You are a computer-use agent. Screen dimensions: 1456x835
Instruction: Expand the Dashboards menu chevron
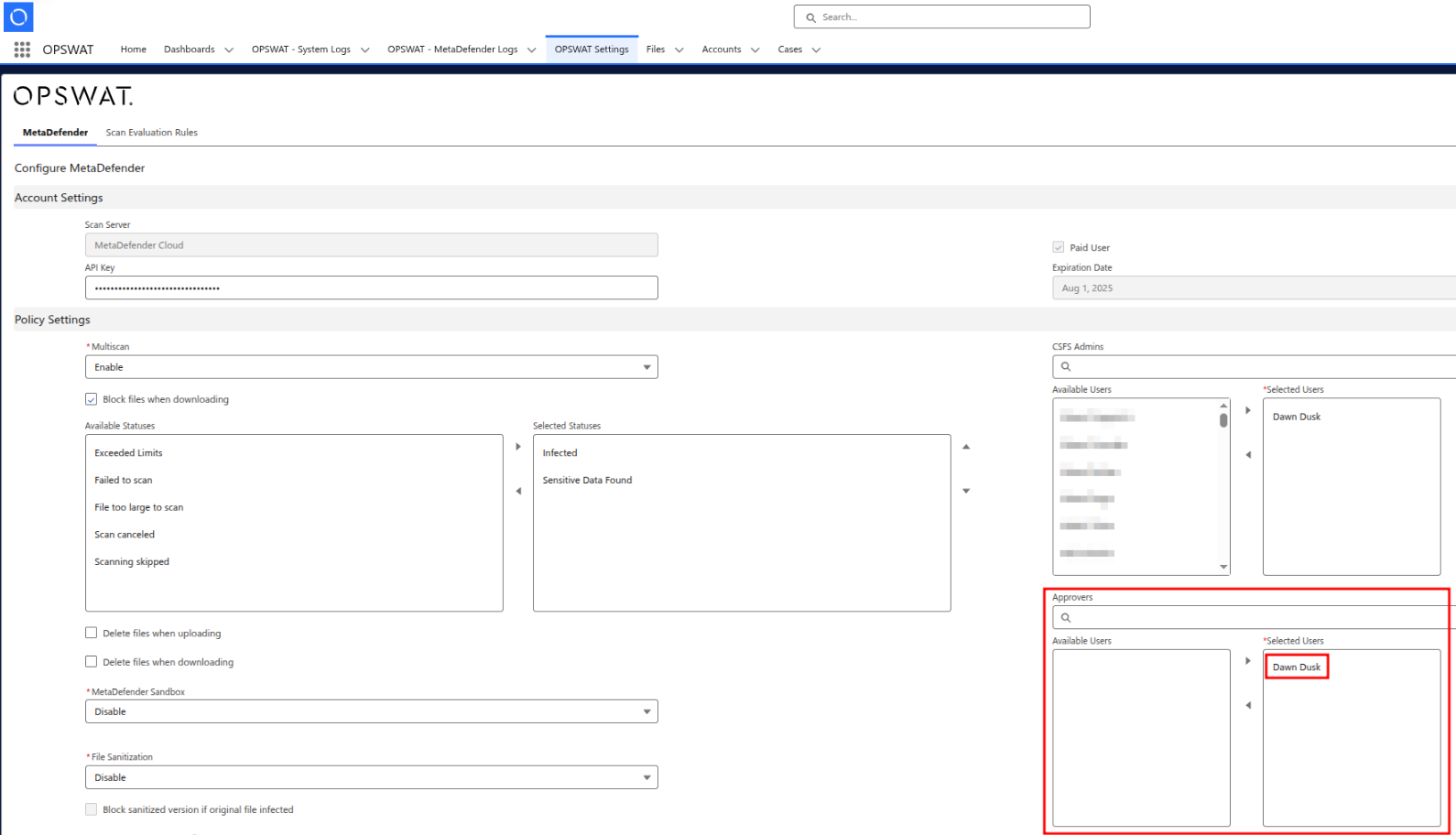click(x=229, y=50)
